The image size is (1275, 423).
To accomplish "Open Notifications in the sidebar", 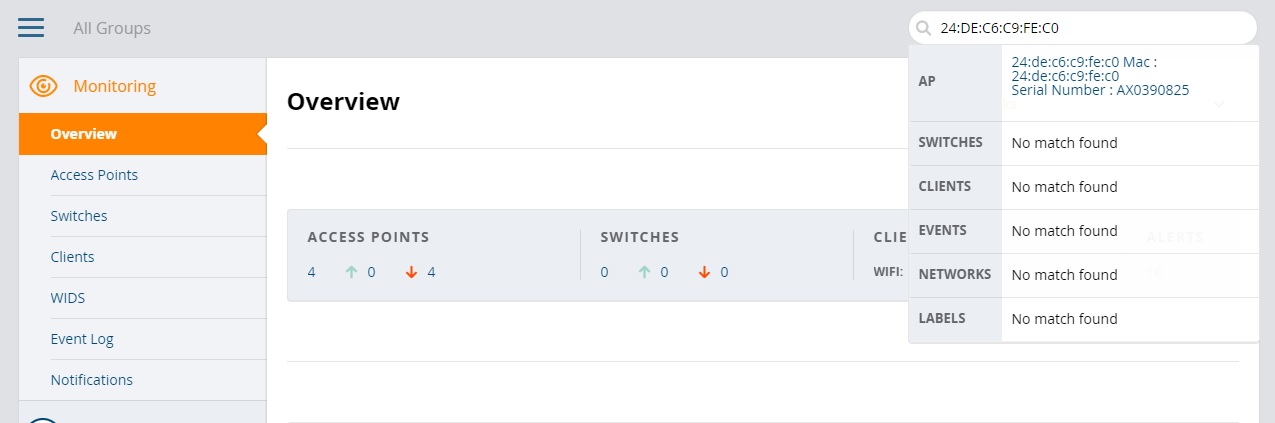I will 92,380.
